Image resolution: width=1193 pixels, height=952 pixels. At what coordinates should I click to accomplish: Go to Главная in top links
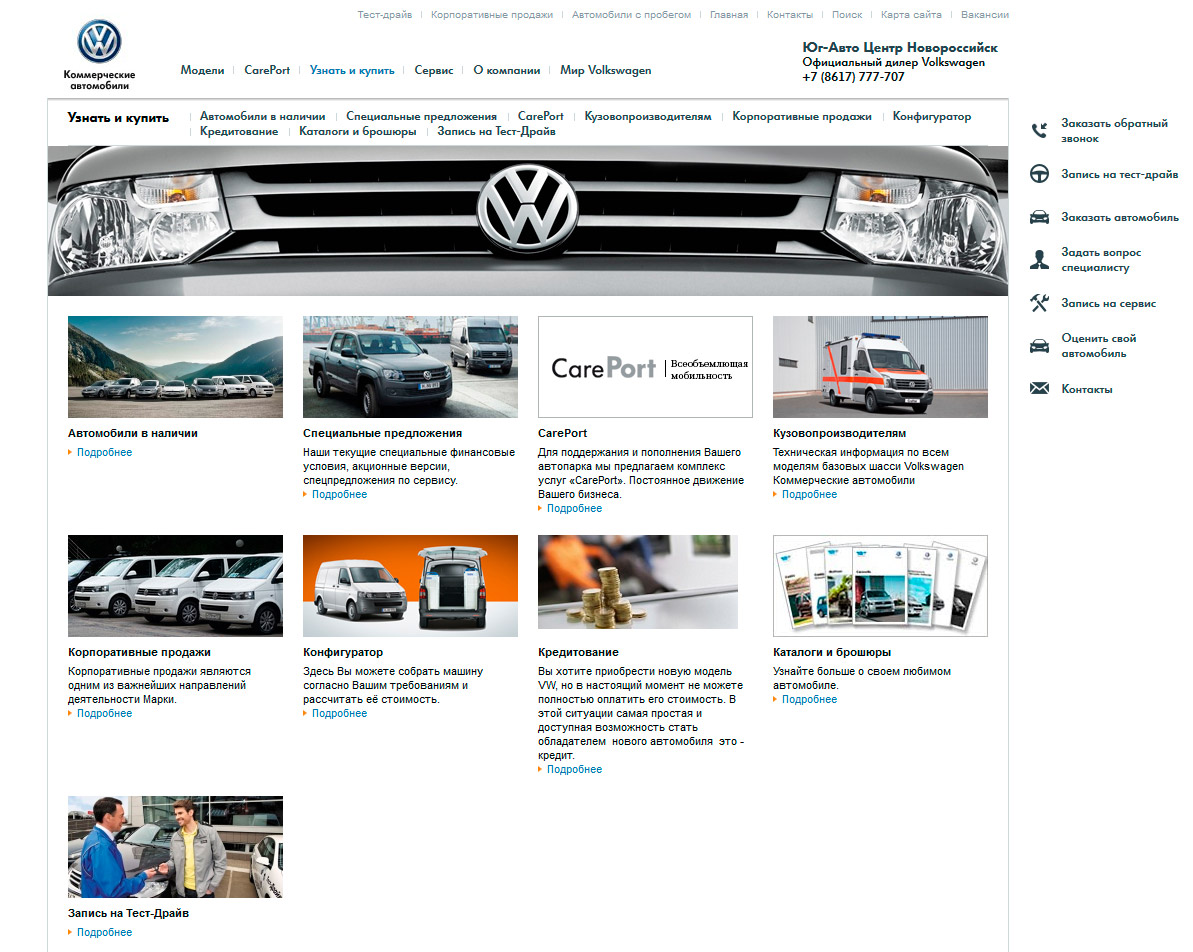729,14
